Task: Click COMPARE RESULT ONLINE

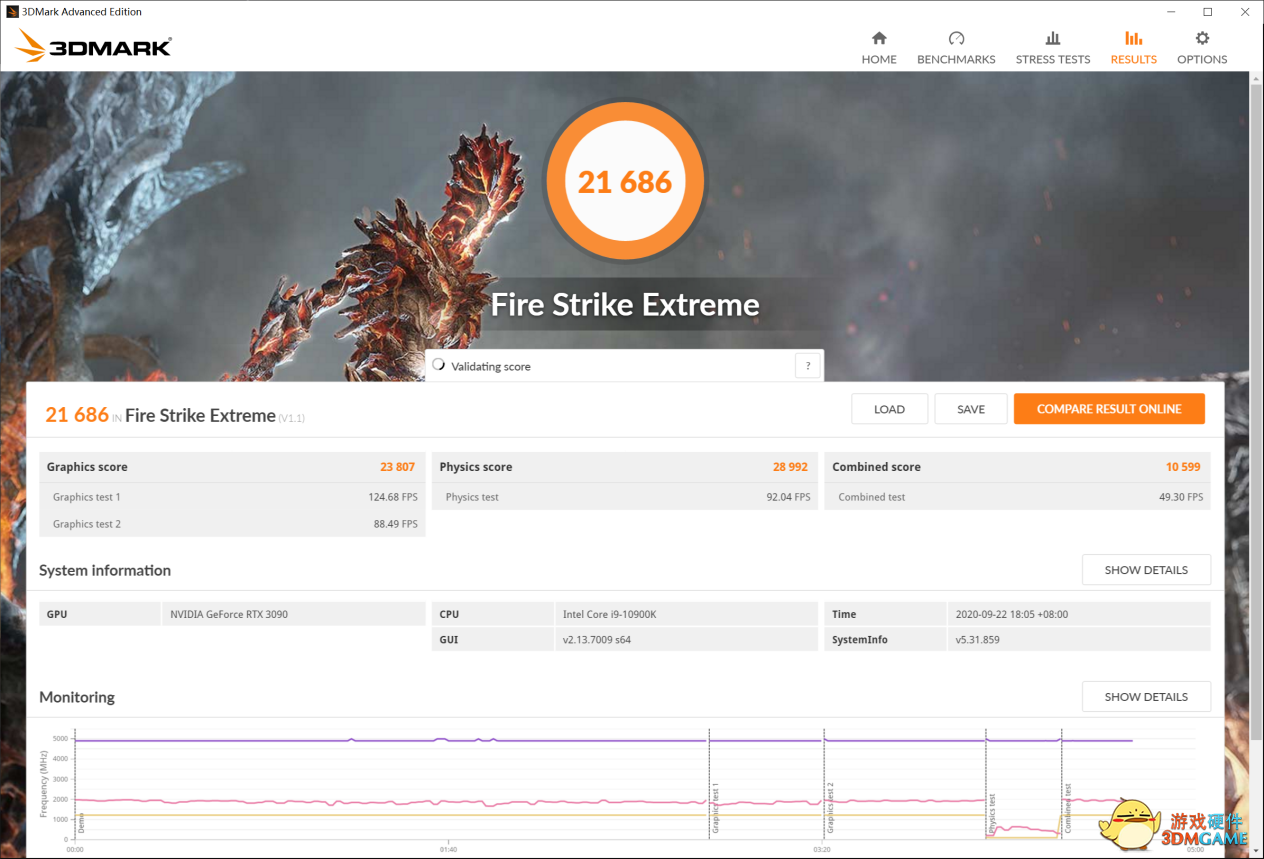Action: point(1109,409)
